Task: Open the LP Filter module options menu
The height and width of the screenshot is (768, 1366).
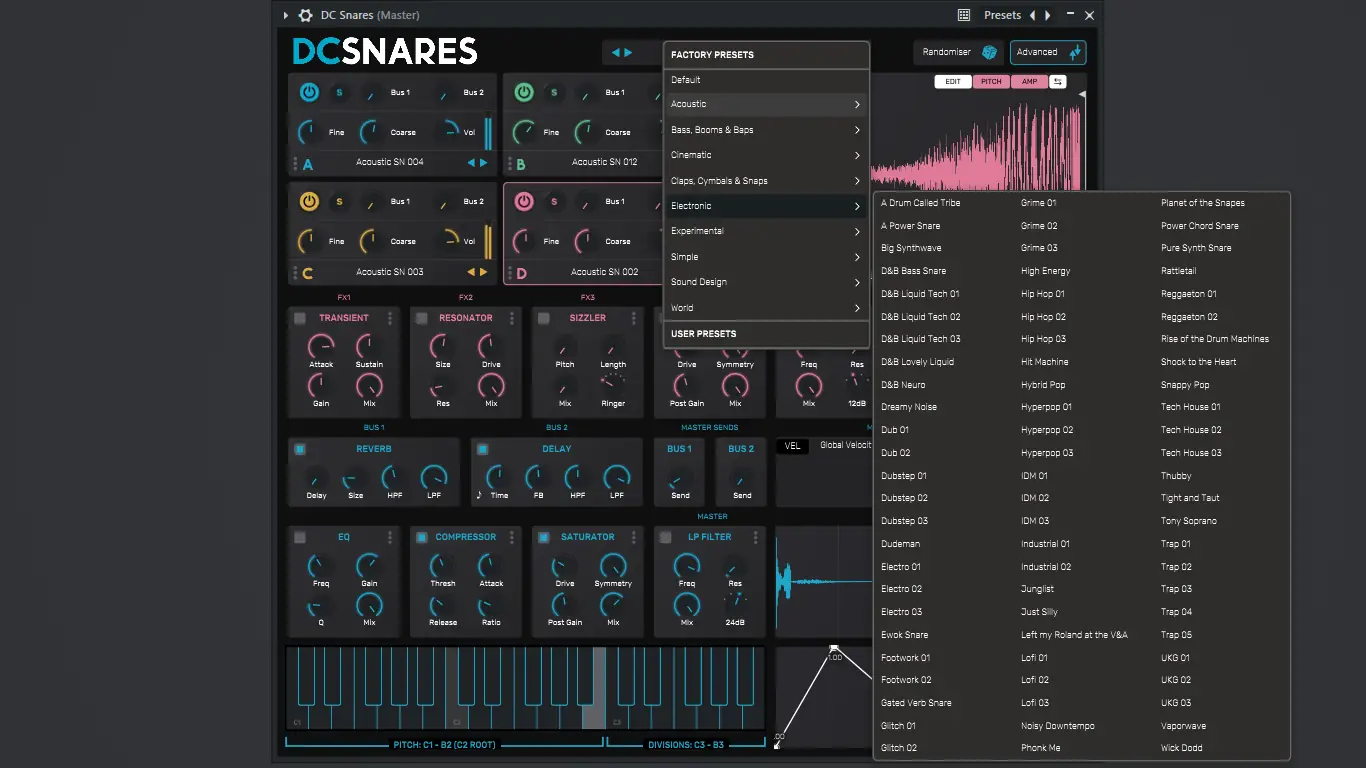Action: pos(756,537)
